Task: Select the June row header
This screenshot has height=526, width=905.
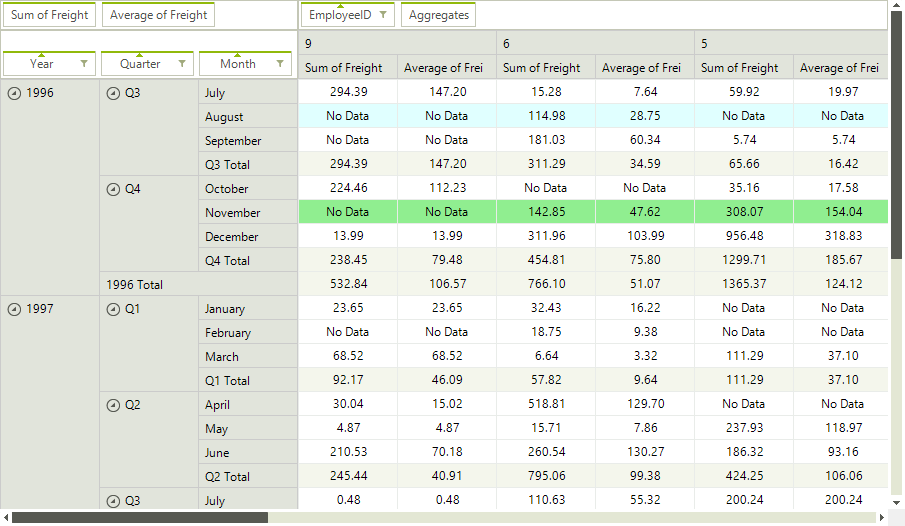Action: 248,453
